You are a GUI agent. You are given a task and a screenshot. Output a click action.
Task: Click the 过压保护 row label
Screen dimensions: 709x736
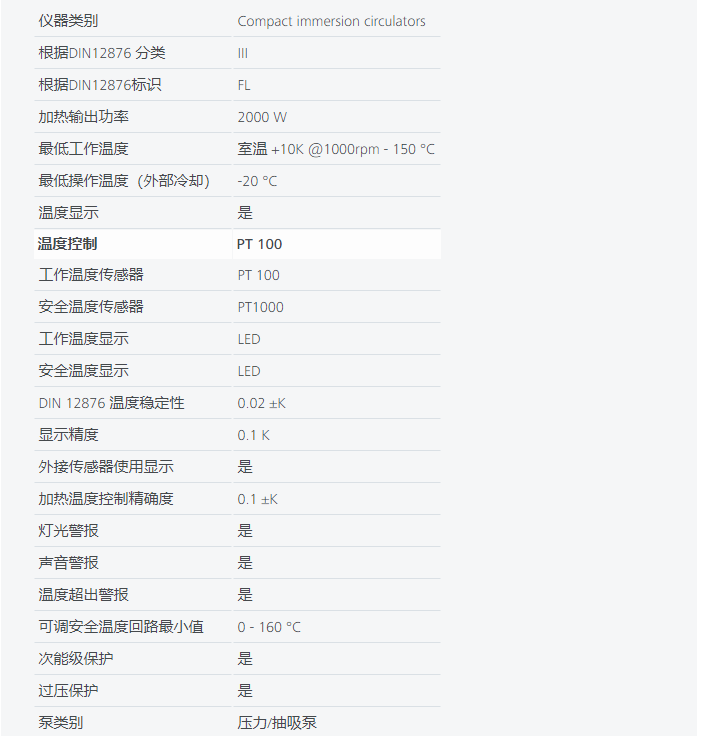pos(68,691)
